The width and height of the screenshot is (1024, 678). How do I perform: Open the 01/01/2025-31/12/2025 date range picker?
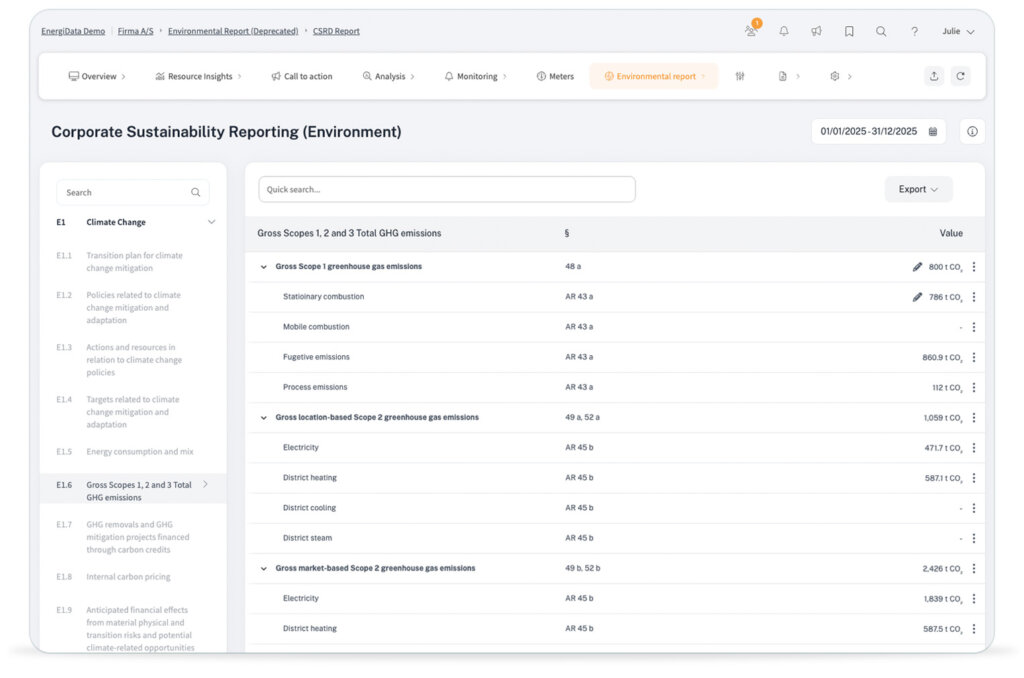pos(878,131)
